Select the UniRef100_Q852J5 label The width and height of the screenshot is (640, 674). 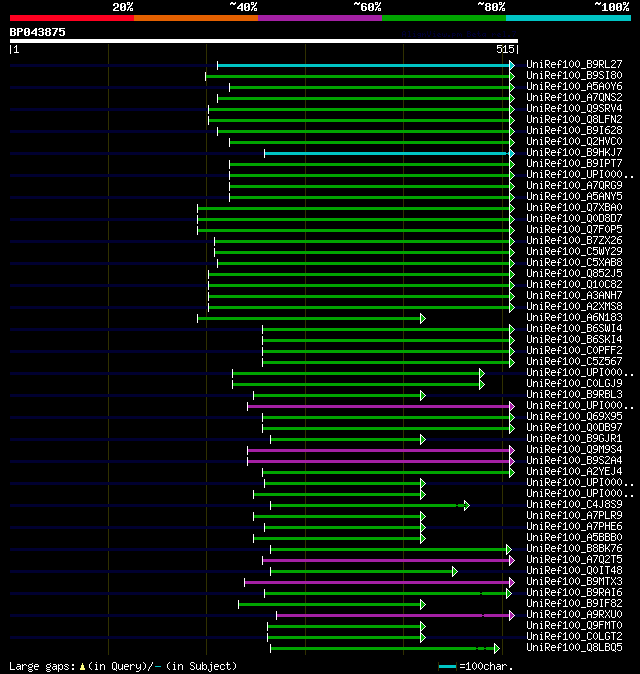tap(574, 274)
